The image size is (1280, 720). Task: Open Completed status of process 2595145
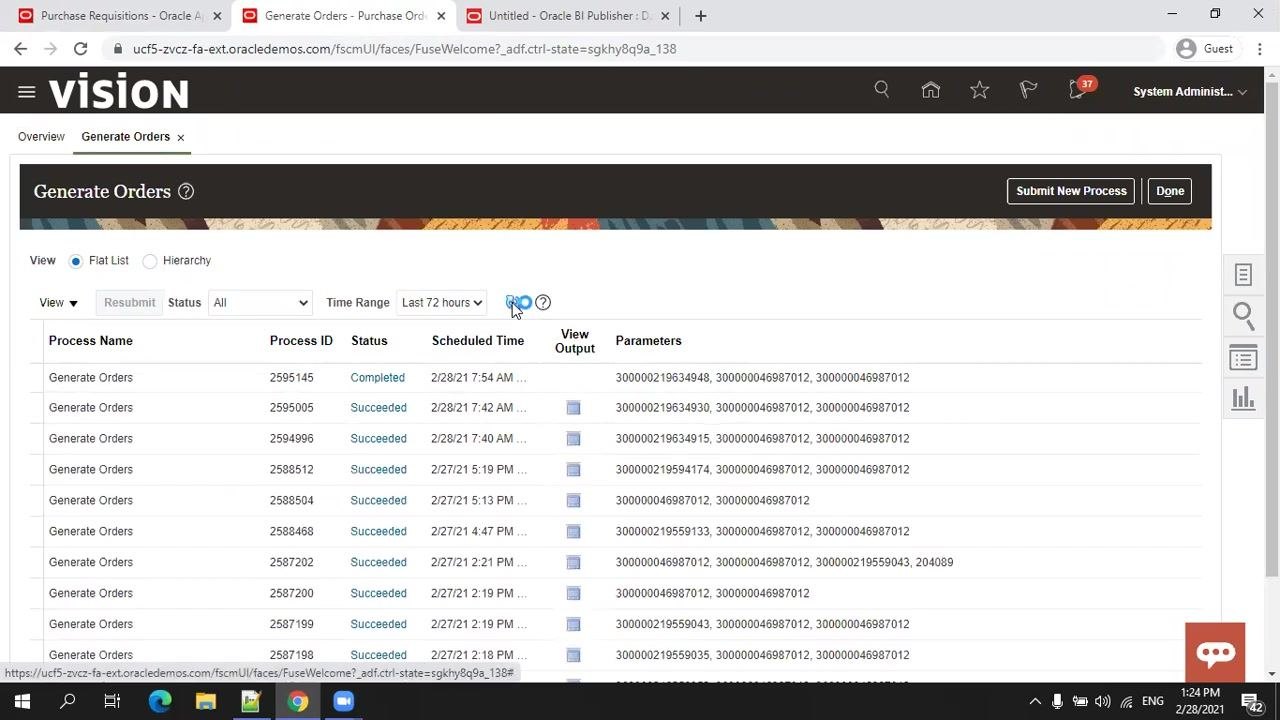click(378, 378)
